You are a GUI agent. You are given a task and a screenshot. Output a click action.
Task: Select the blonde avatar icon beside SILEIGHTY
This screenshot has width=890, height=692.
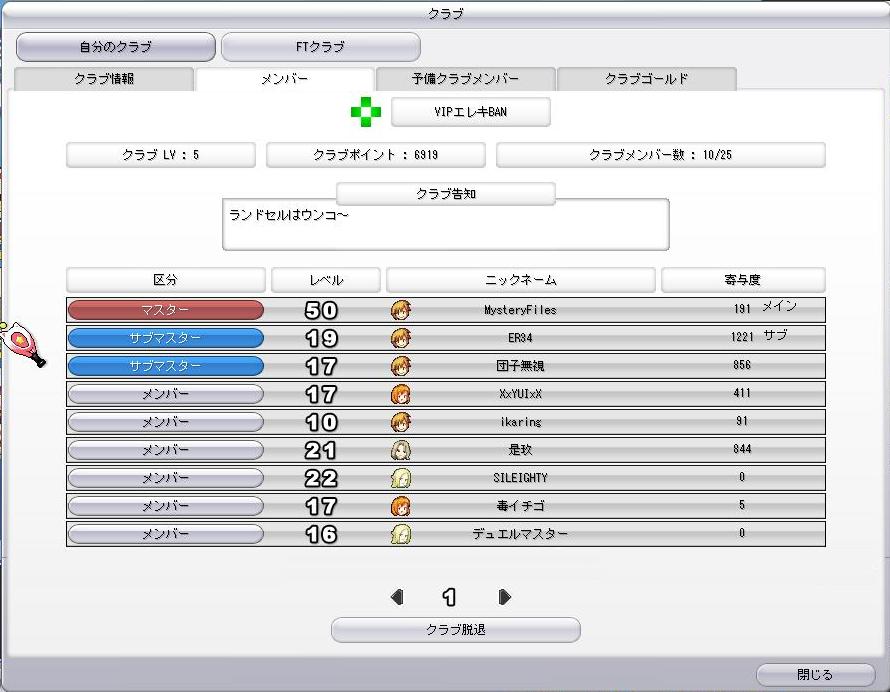[x=401, y=478]
